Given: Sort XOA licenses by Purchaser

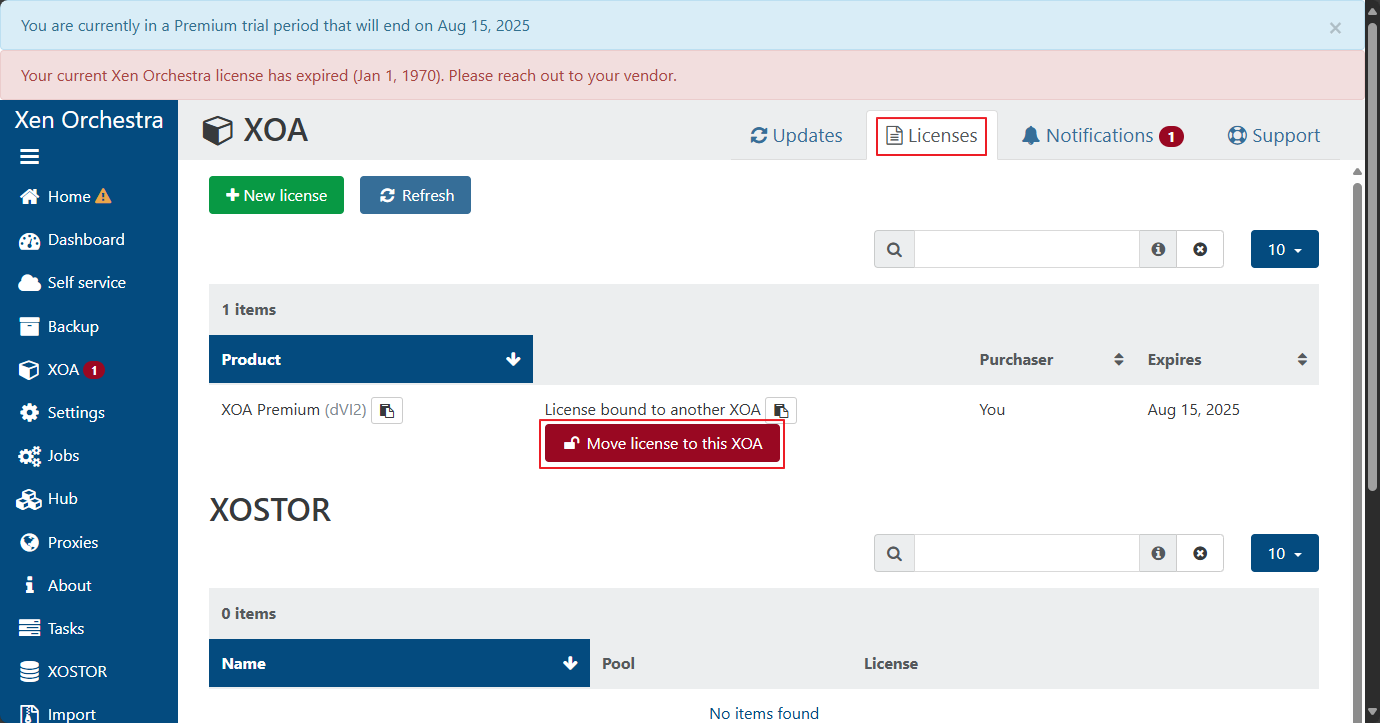Looking at the screenshot, I should click(x=1051, y=359).
